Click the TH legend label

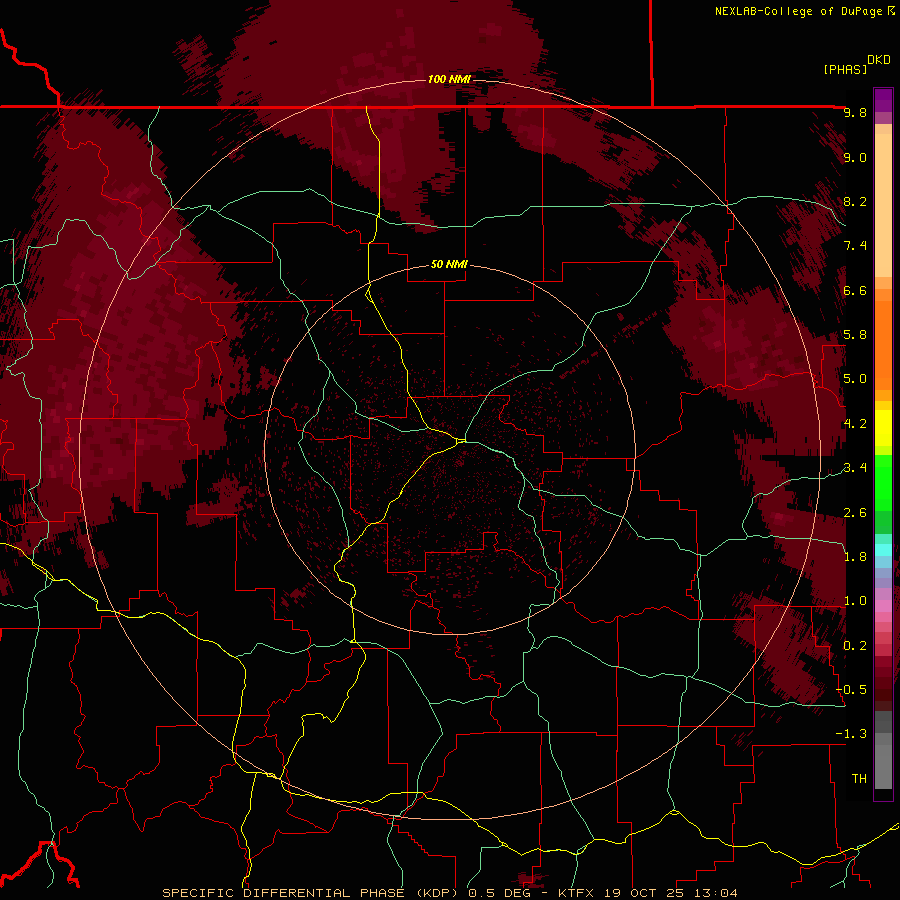[x=859, y=779]
